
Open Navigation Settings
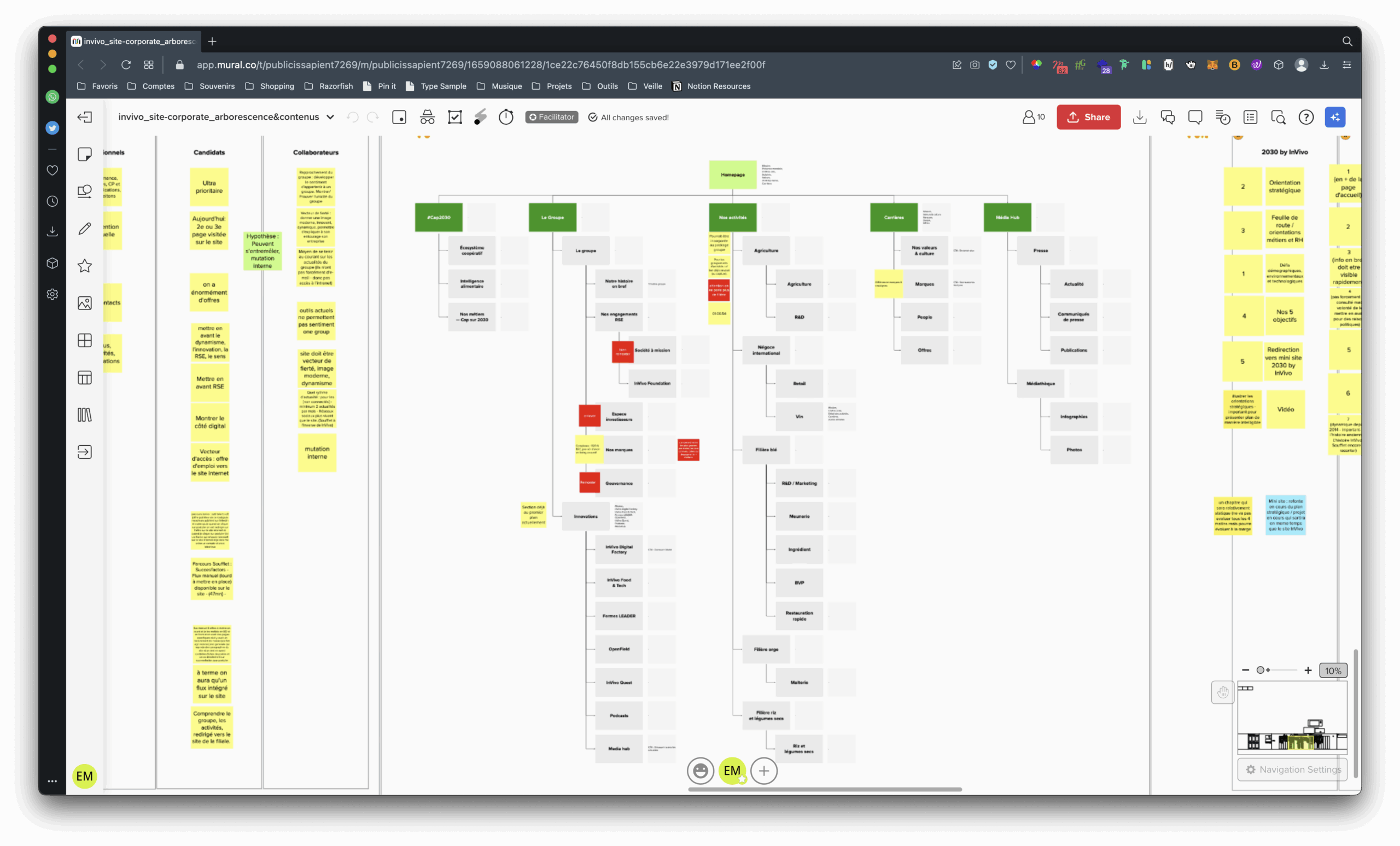[1292, 769]
